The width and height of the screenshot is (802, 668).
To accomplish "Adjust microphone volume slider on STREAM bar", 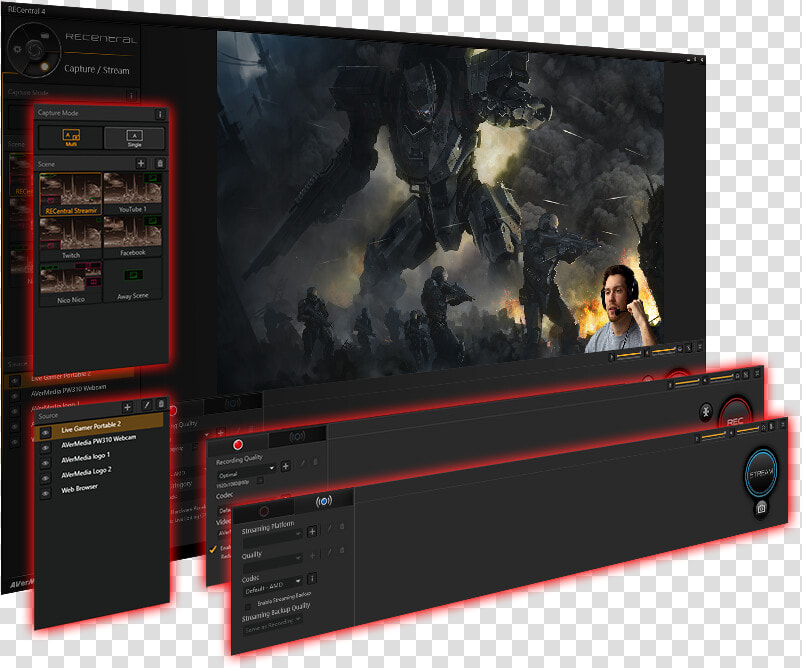I will click(714, 436).
